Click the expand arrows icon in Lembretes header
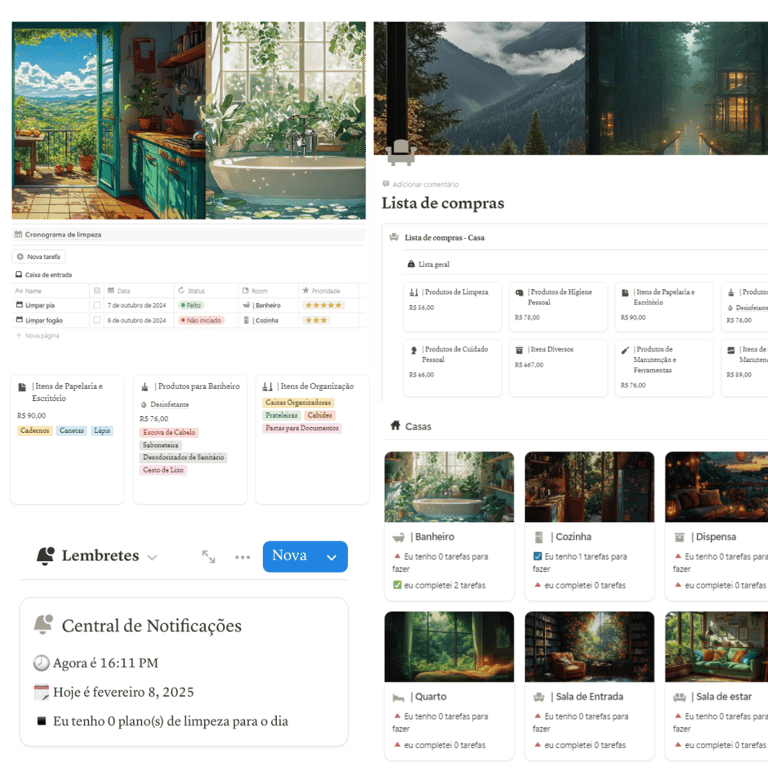This screenshot has width=768, height=779. click(209, 557)
